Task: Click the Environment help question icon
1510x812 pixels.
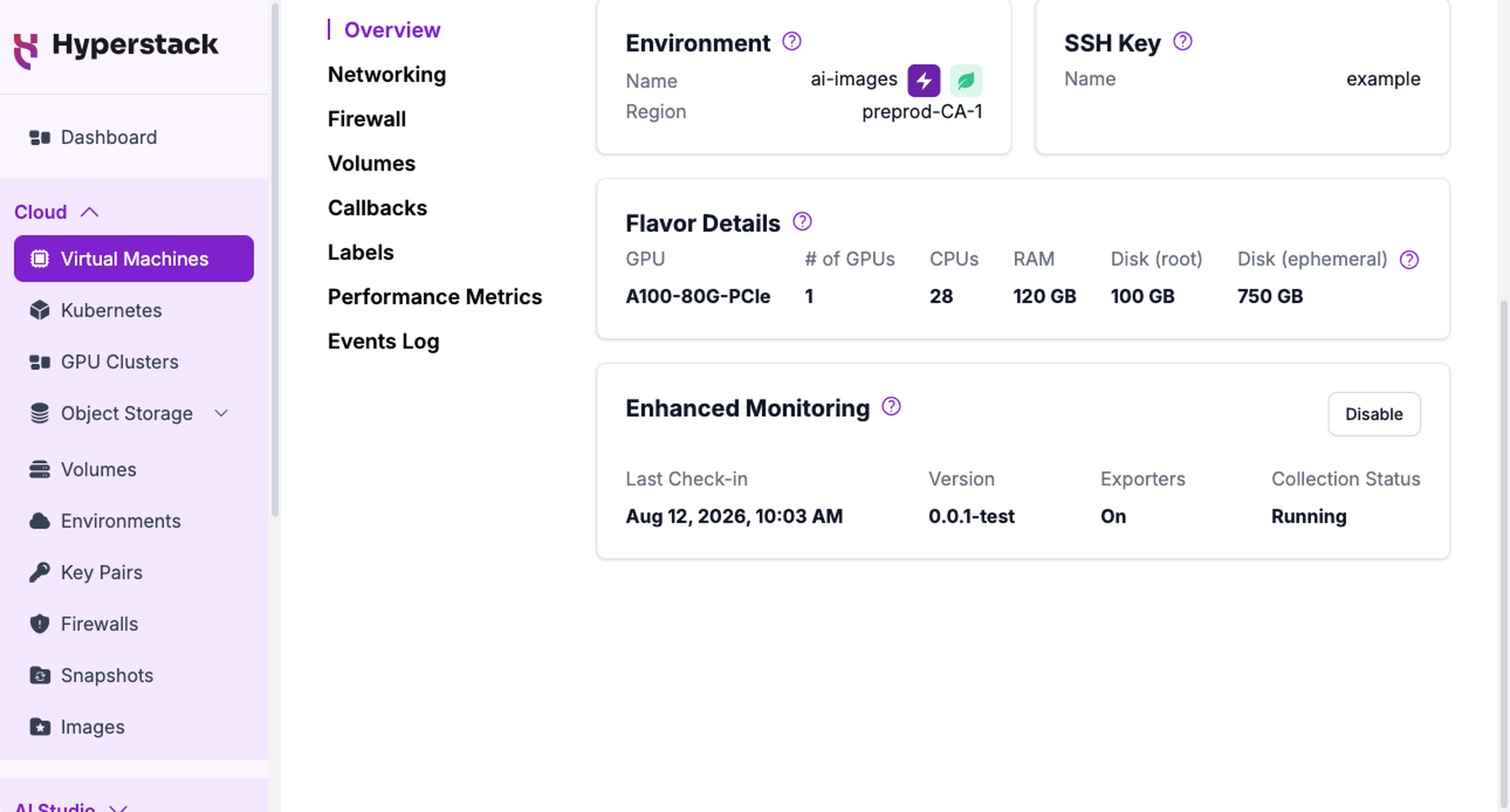Action: click(x=791, y=42)
